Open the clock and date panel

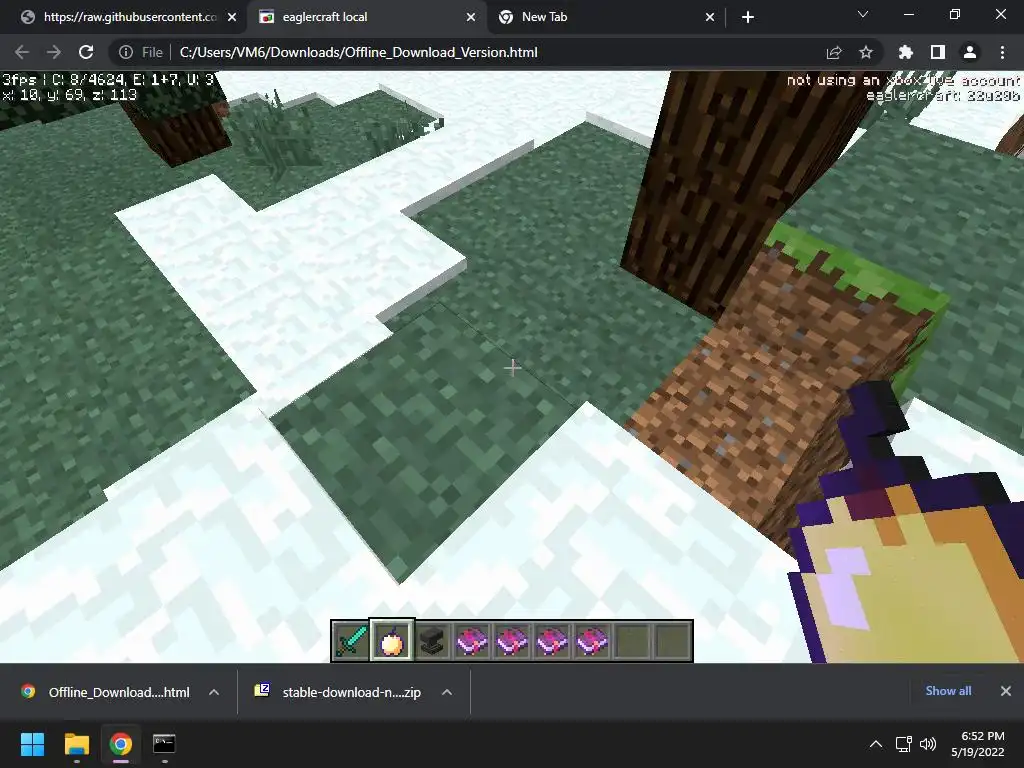[x=978, y=744]
